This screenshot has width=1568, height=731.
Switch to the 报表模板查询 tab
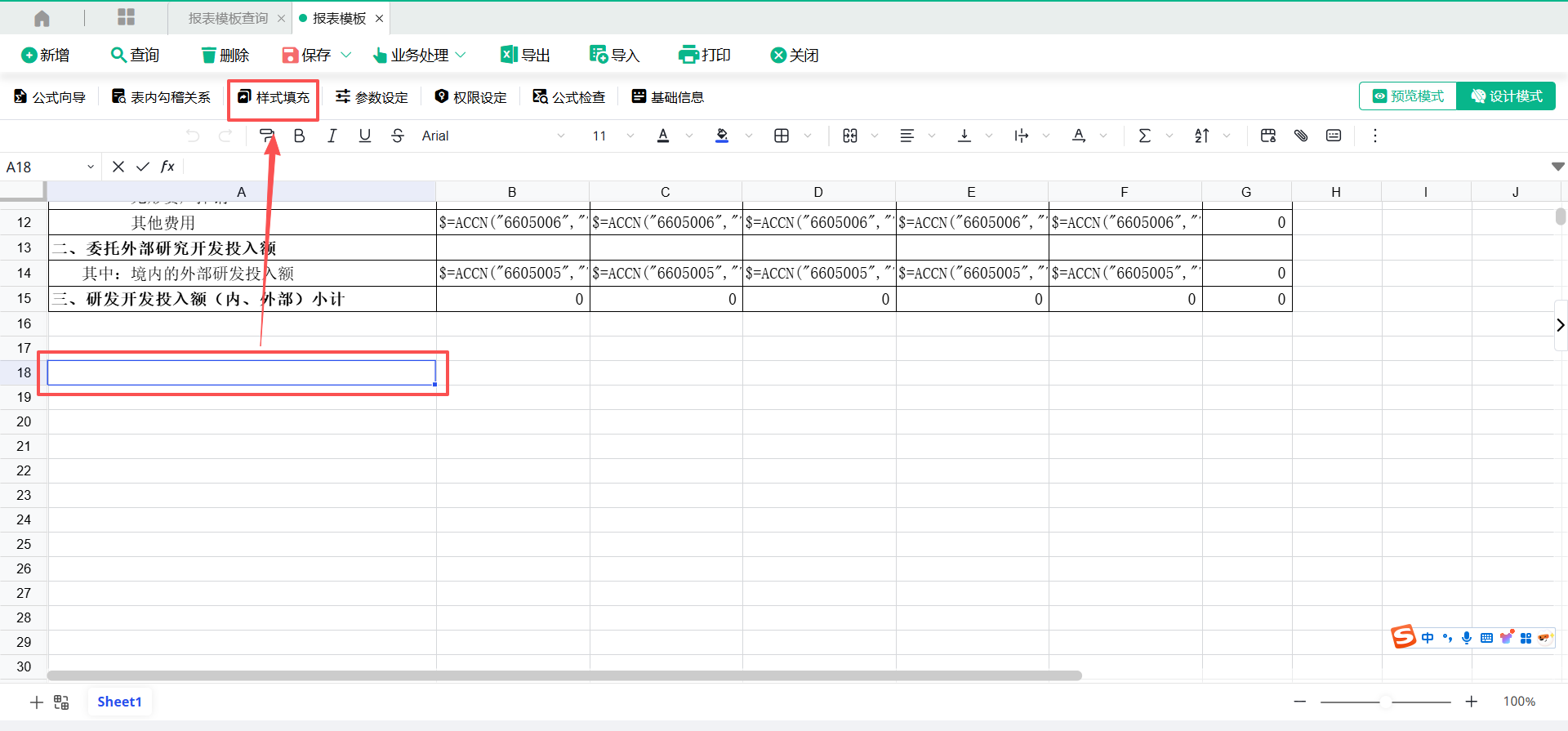tap(228, 18)
